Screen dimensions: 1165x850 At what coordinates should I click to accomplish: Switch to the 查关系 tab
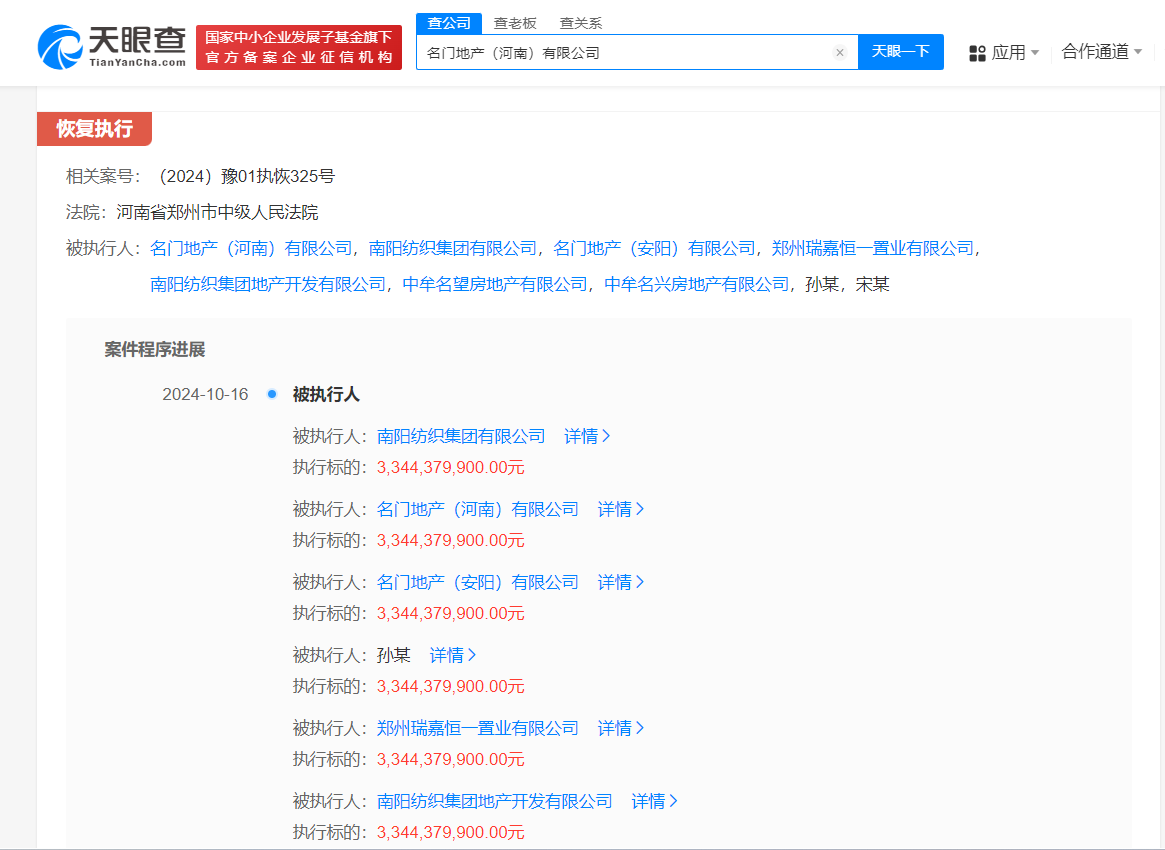coord(580,23)
